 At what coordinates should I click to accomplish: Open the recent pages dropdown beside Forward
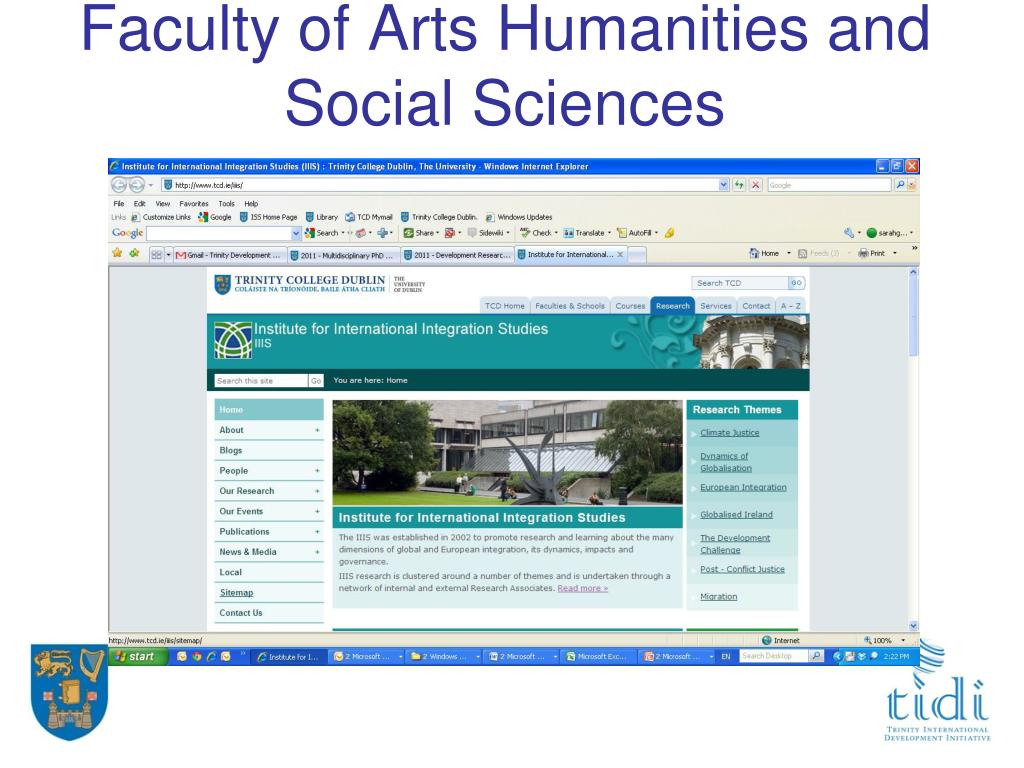[x=151, y=185]
